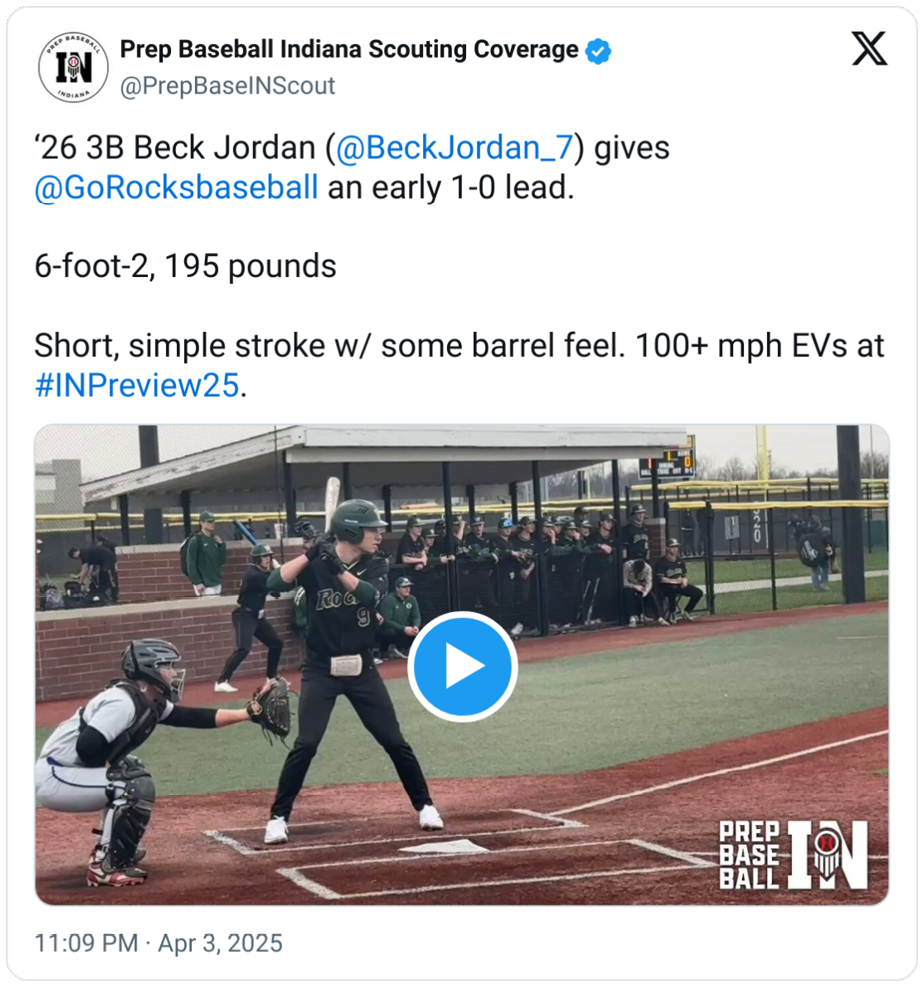924x987 pixels.
Task: Click the "'26 3B Beck Jordan" text
Action: coord(175,148)
